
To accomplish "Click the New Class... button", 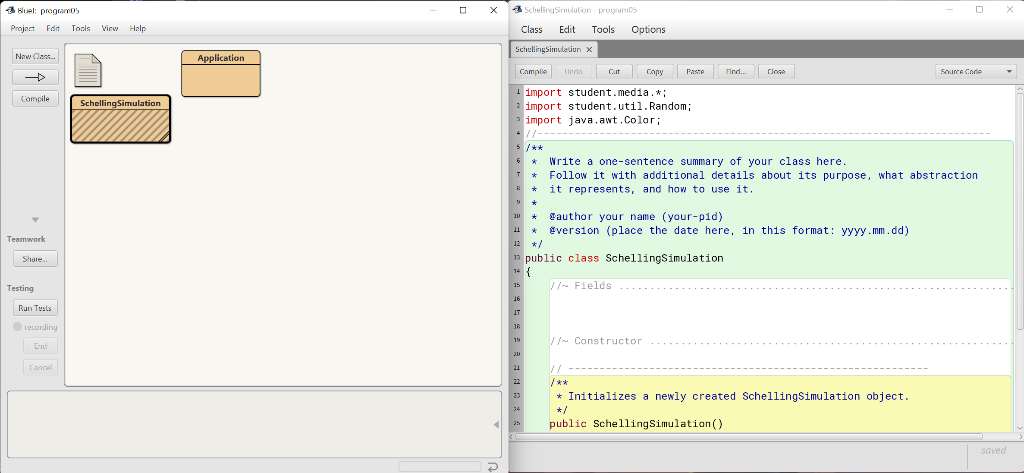I will [35, 56].
